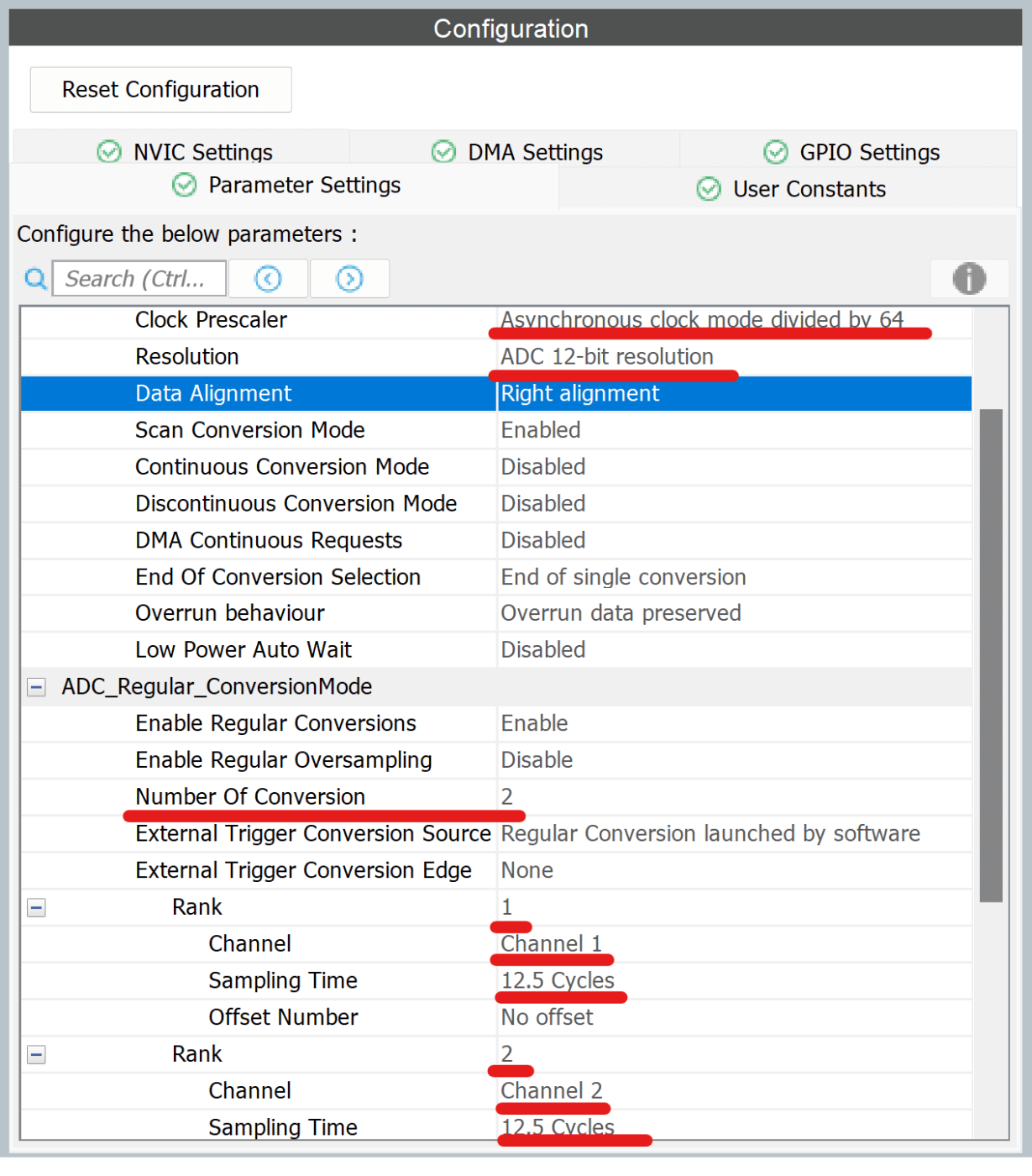Collapse the Rank 2 group
Viewport: 1032px width, 1176px height.
pos(35,1054)
